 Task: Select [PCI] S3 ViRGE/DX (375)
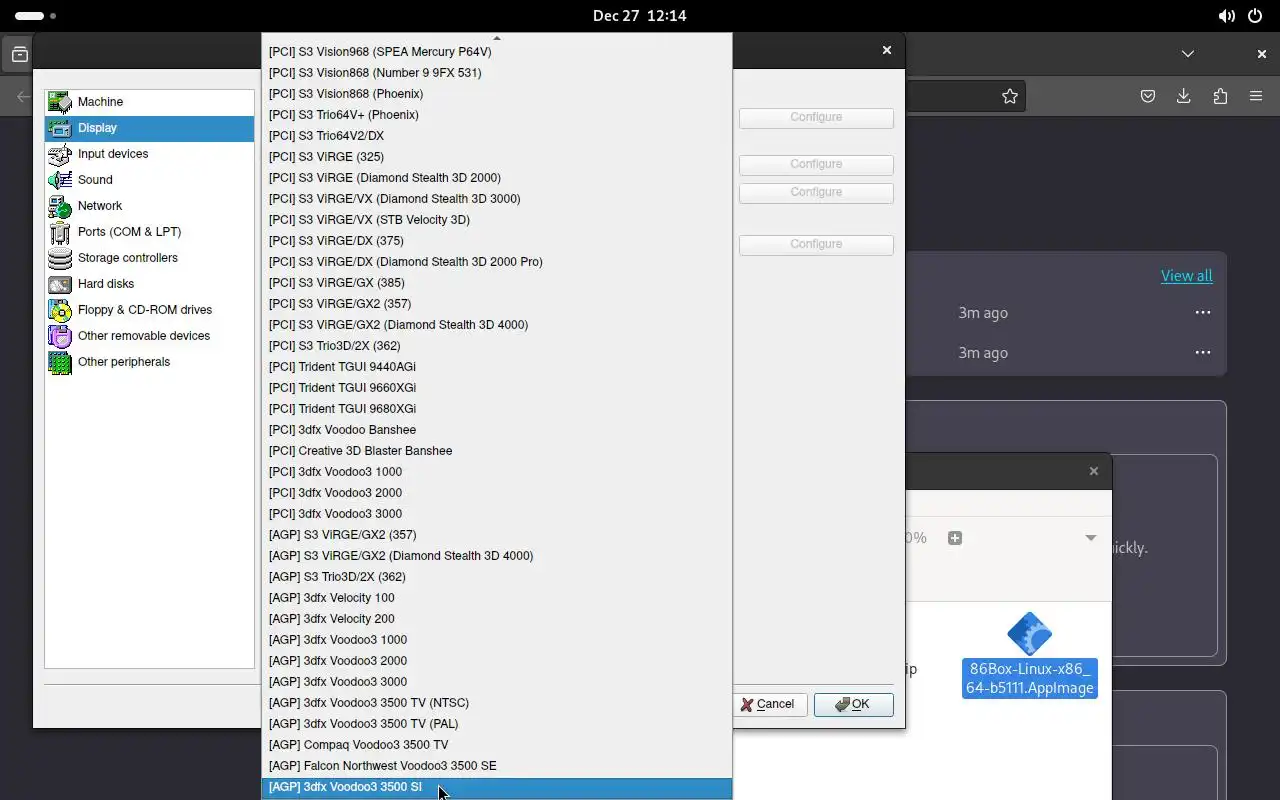pos(497,241)
